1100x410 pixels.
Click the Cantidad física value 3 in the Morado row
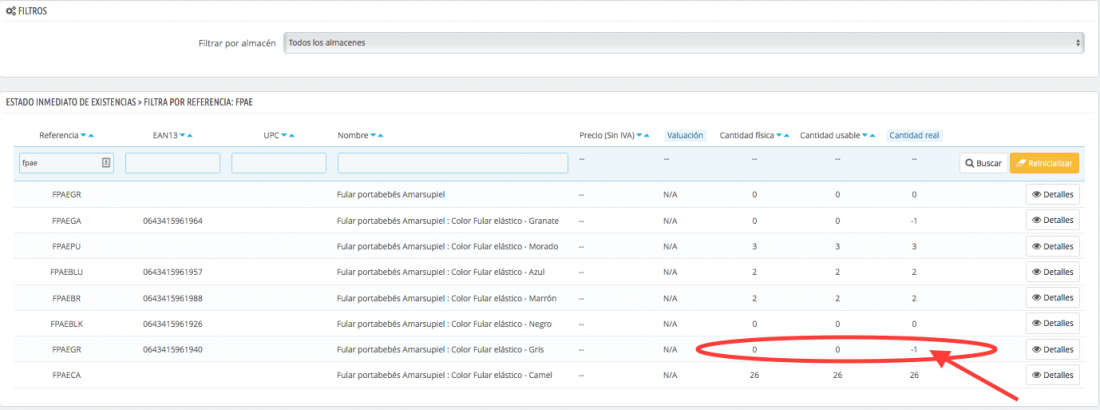pos(754,246)
